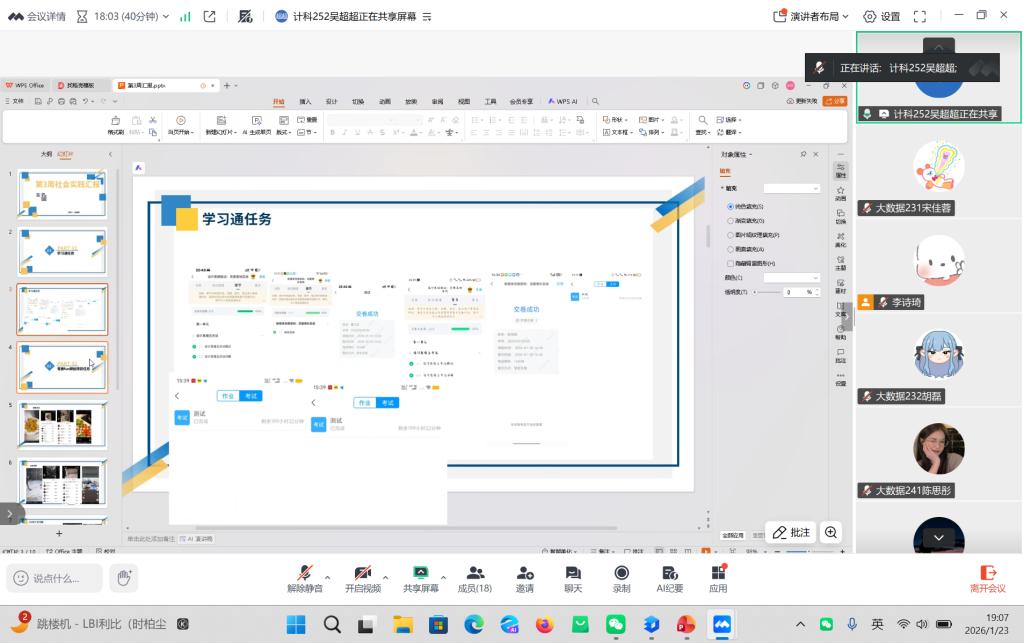Open the 演讲者布局 layout dropdown
This screenshot has width=1024, height=643.
811,16
